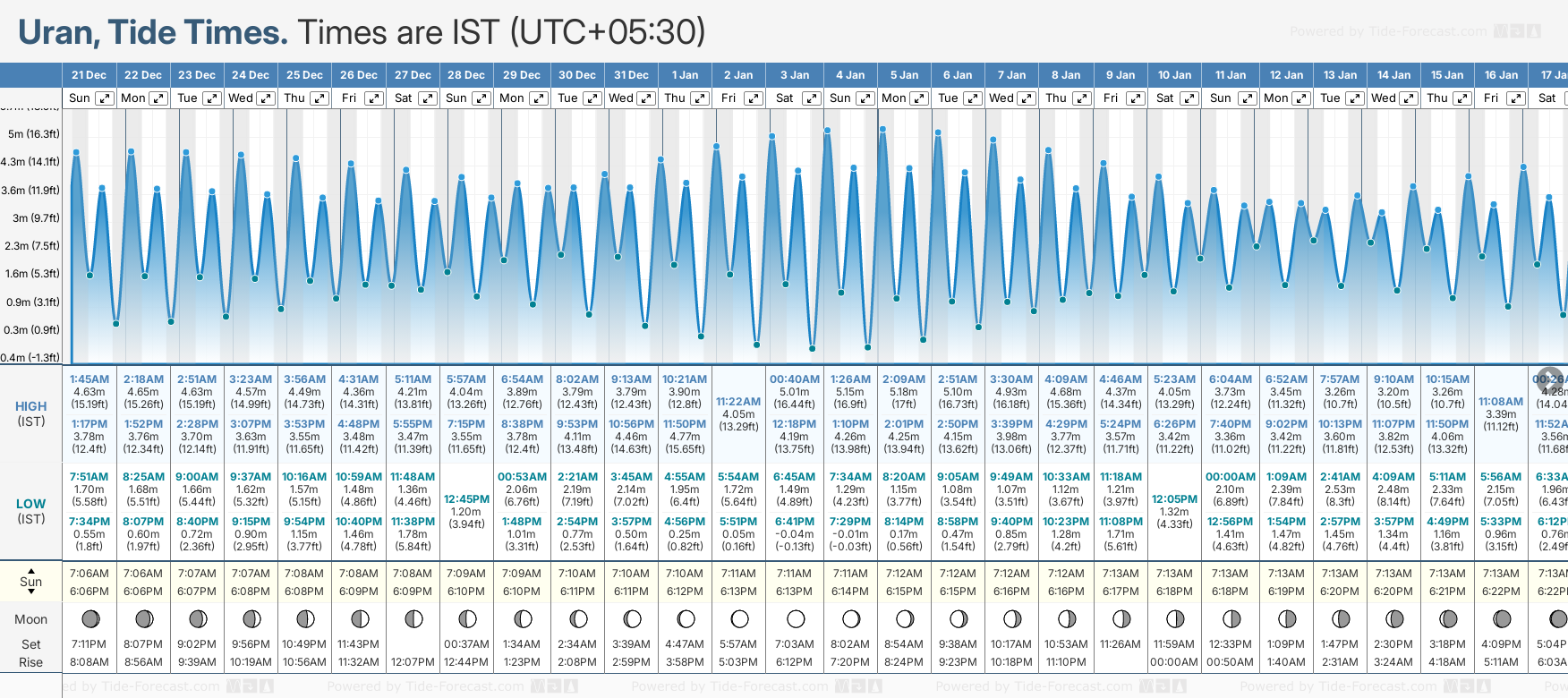Click the up arrow above Sun label
Viewport: 1568px width, 698px height.
click(x=31, y=570)
